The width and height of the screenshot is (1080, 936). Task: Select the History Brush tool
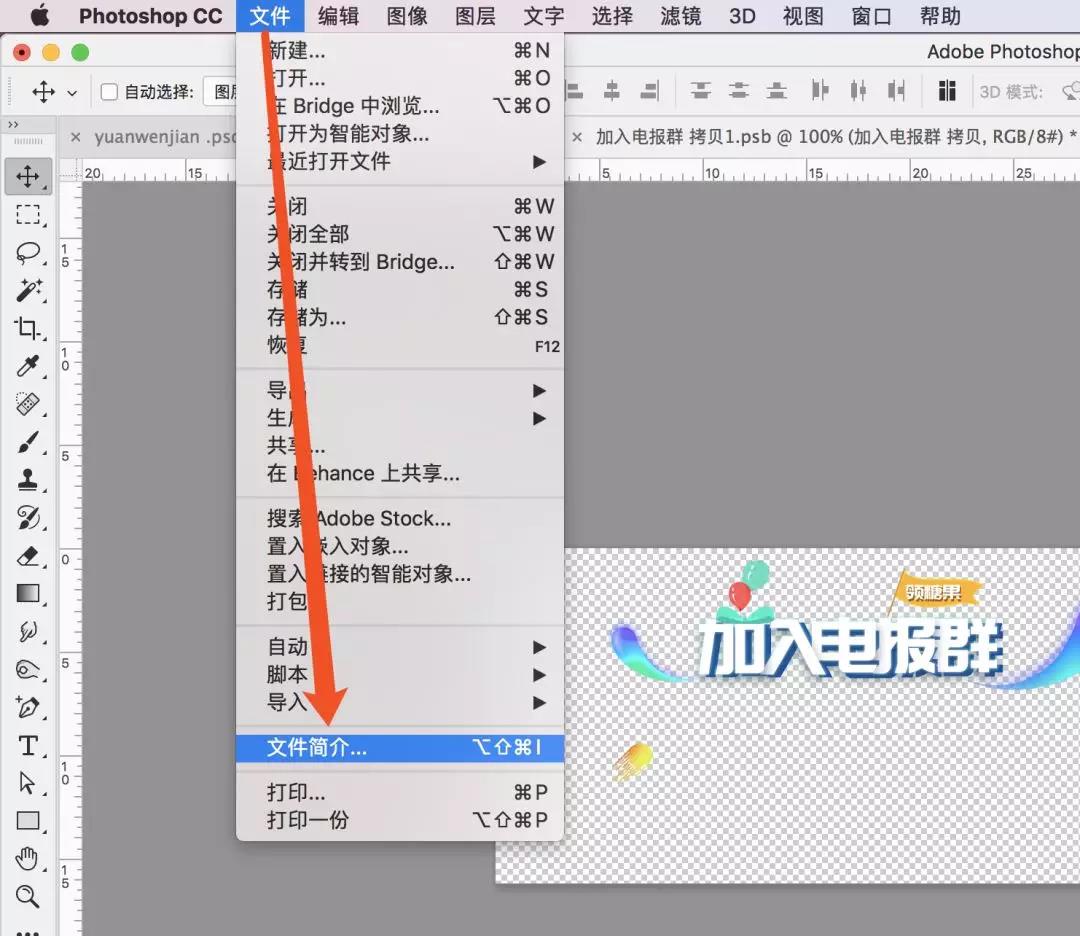click(28, 518)
